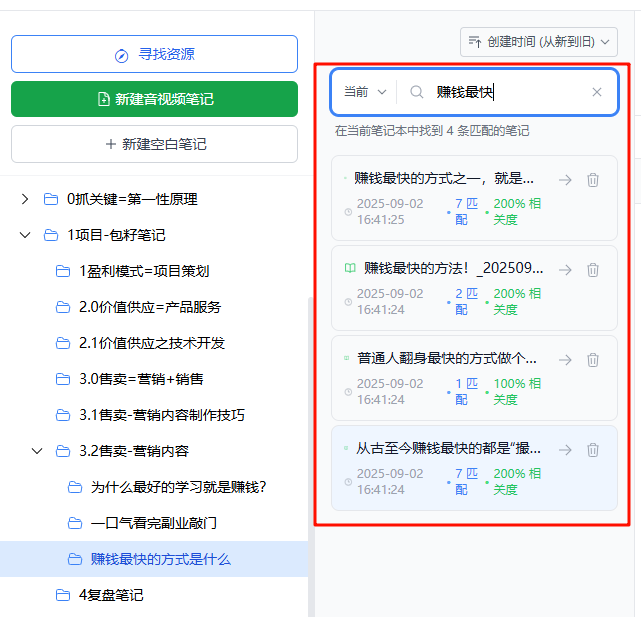Viewport: 641px width, 617px height.
Task: Open the 创建时间 sort order dropdown
Action: [x=538, y=42]
